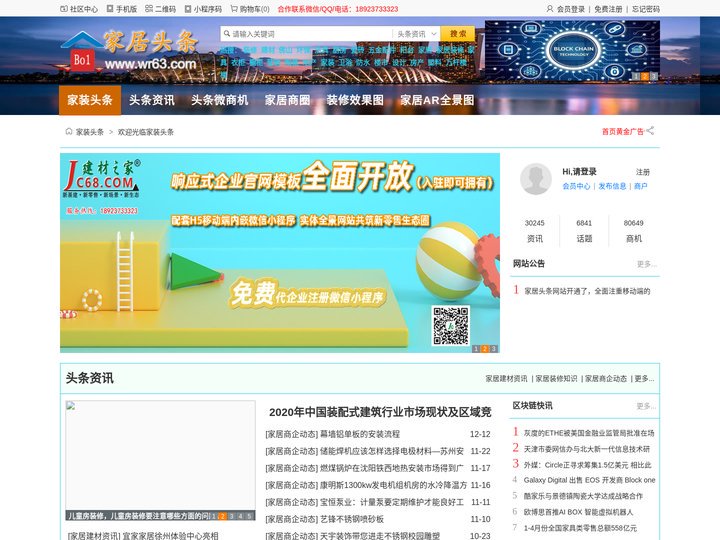Open the 建材之家 main carousel banner
Screen dimensions: 720x540
point(280,253)
